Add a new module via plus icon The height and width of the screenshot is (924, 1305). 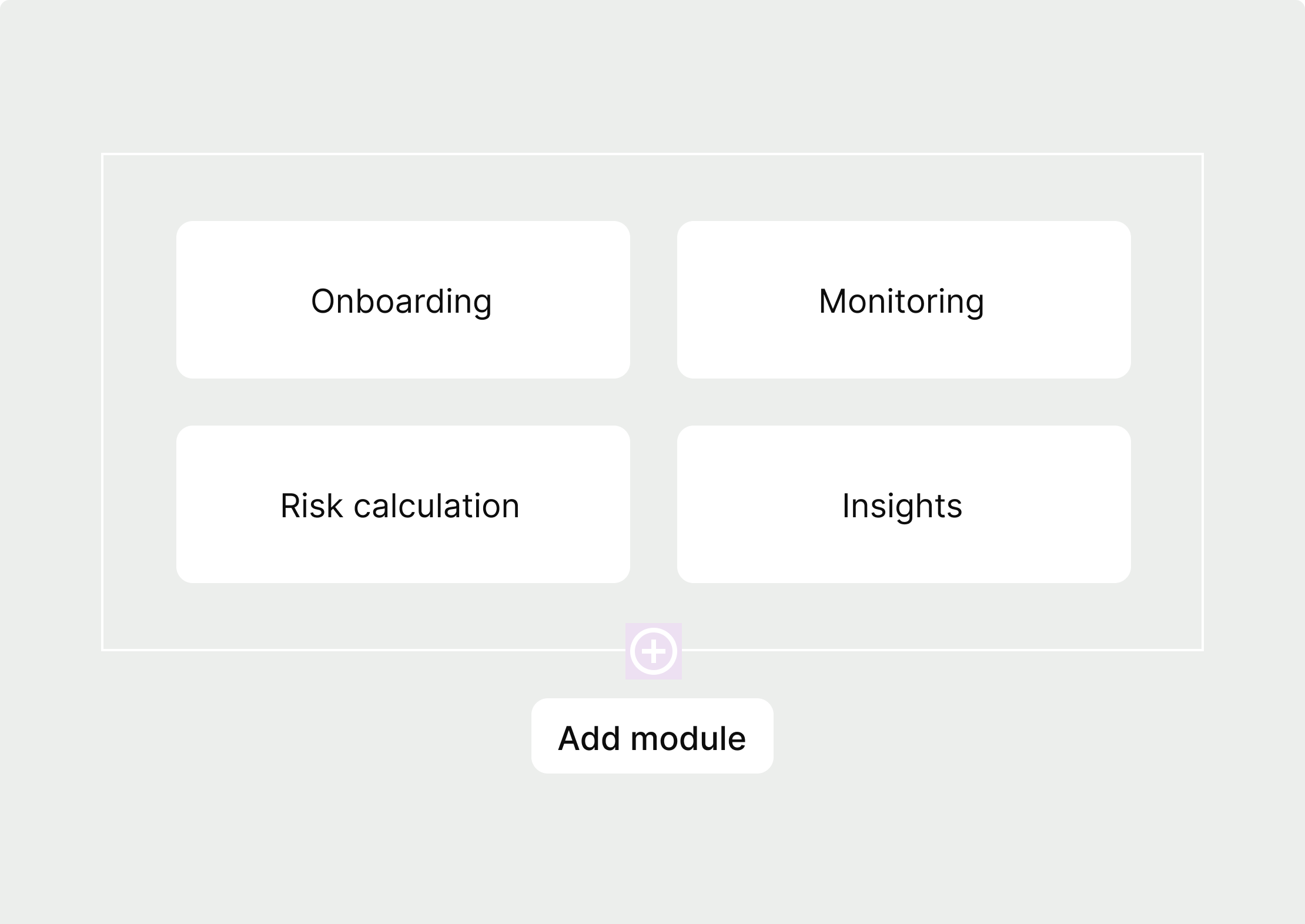point(653,651)
